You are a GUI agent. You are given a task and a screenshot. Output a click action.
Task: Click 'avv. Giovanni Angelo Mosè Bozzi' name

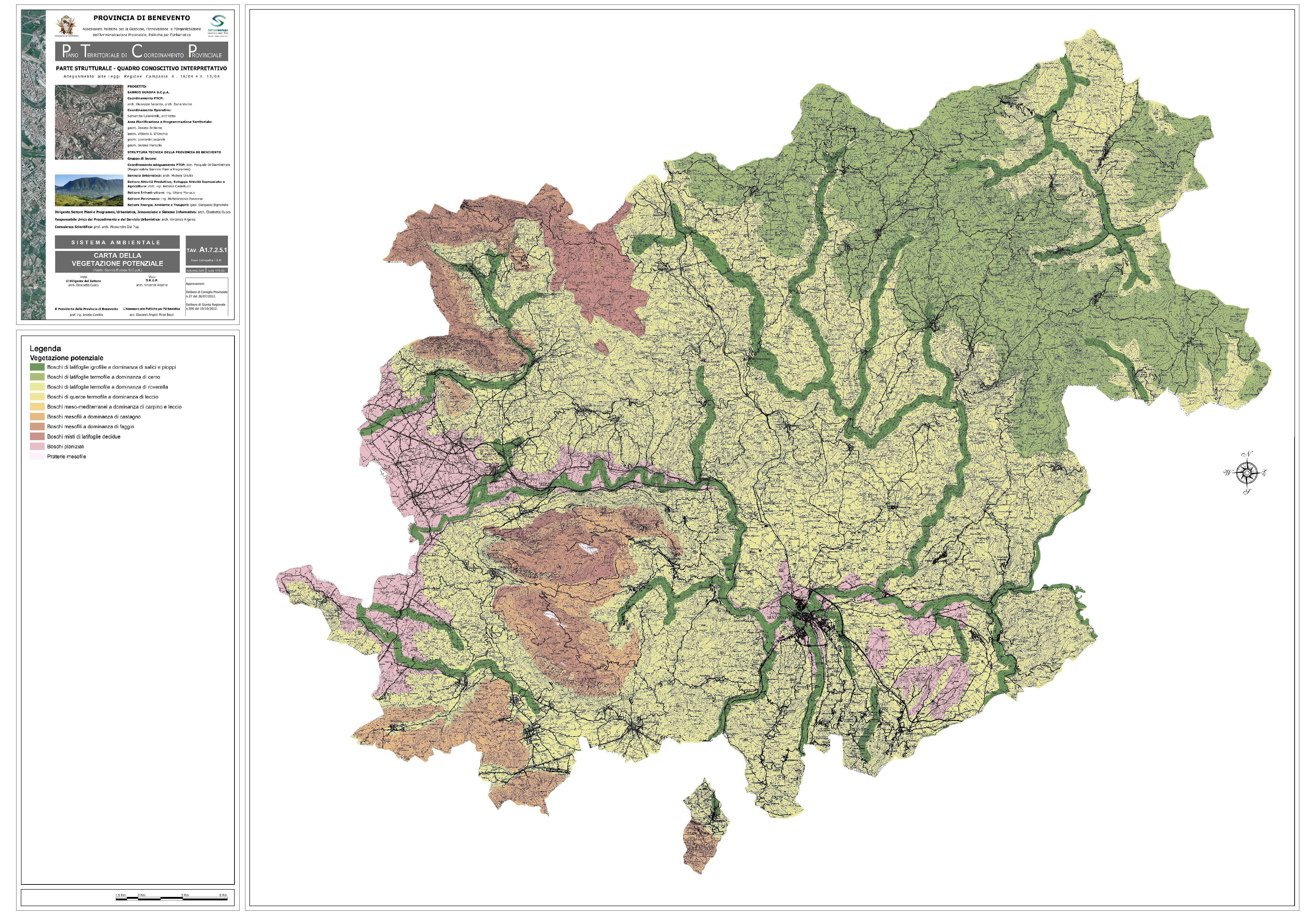(152, 315)
